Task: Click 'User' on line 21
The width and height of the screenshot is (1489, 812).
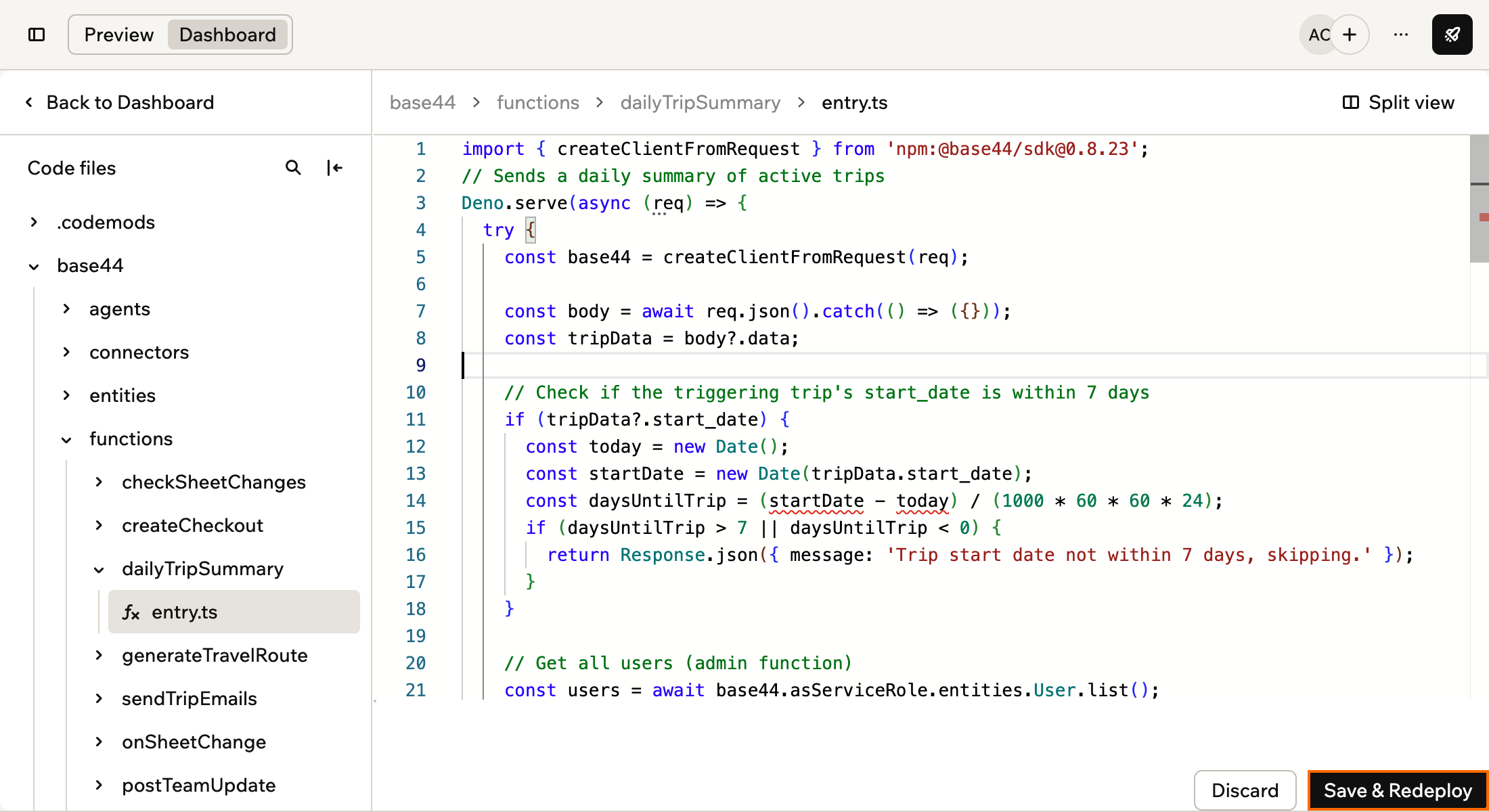Action: click(x=1054, y=690)
